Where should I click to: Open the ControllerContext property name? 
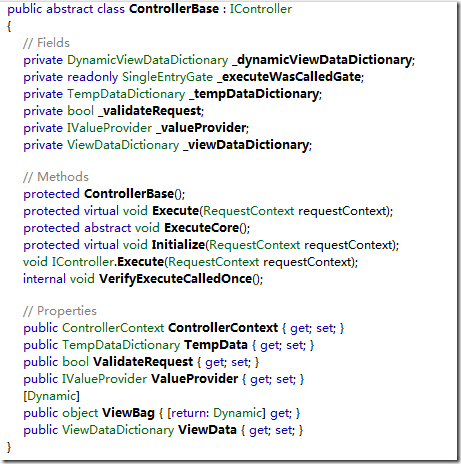(223, 328)
